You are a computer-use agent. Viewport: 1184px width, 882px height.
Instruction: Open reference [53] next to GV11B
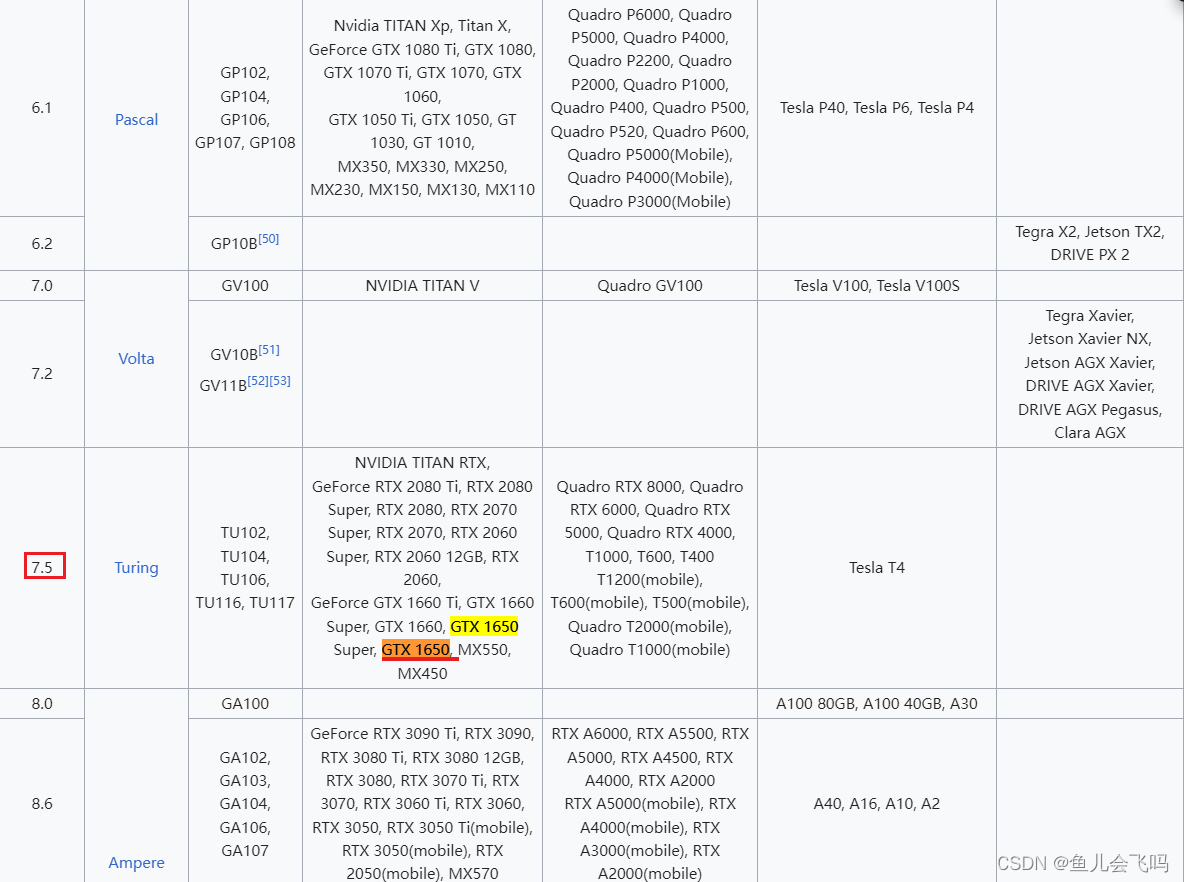(280, 381)
